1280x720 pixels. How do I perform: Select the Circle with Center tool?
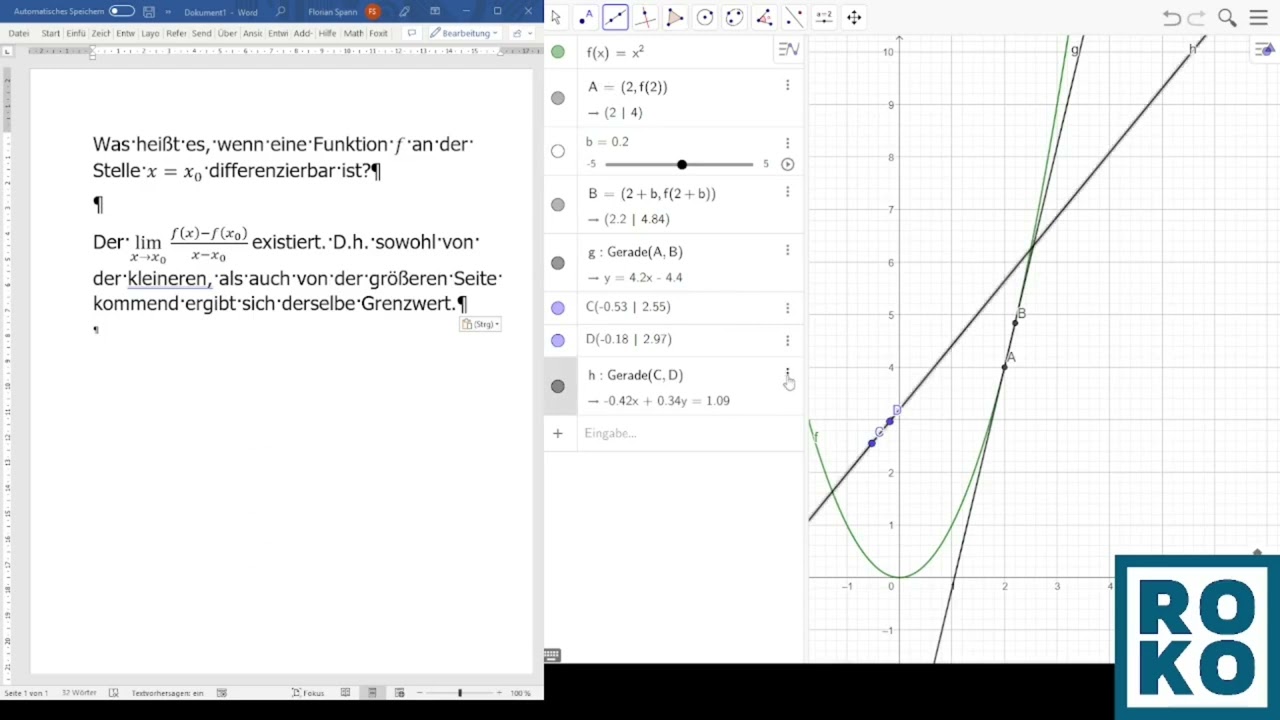pyautogui.click(x=705, y=17)
